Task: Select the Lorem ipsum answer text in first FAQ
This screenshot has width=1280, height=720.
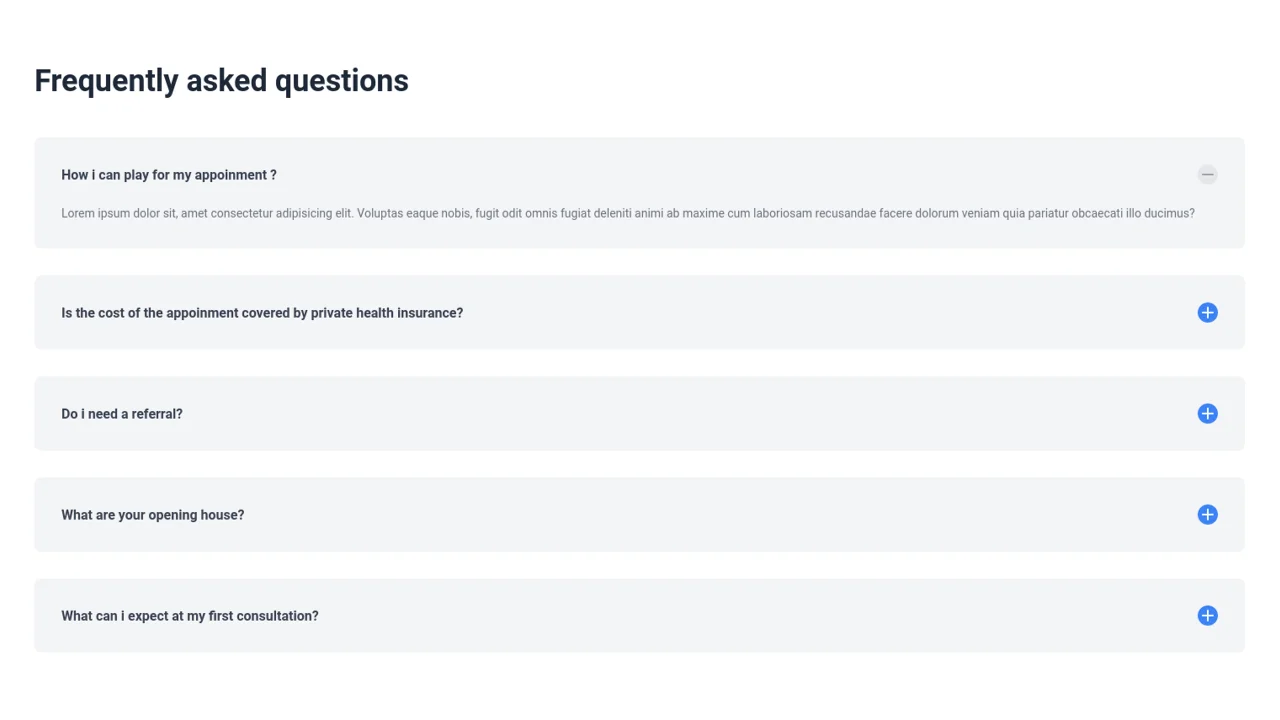Action: point(628,213)
